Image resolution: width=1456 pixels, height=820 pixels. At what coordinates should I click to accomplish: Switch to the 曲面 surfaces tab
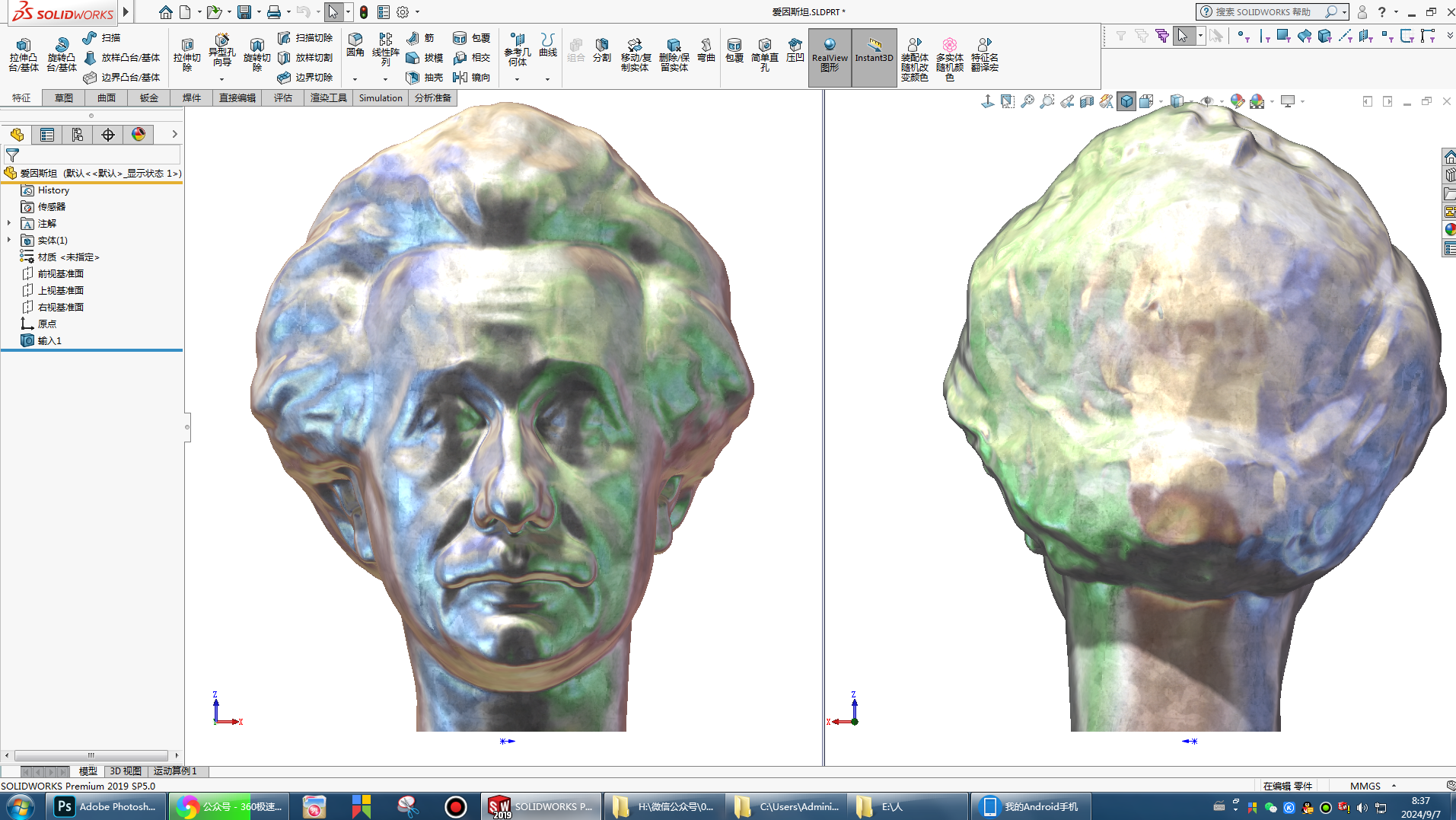pos(107,97)
